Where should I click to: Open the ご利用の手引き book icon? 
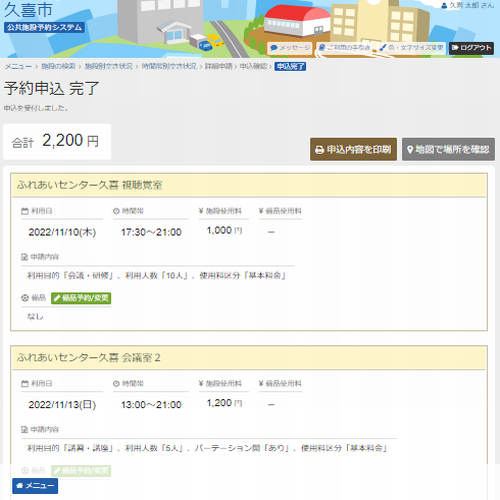tap(322, 48)
